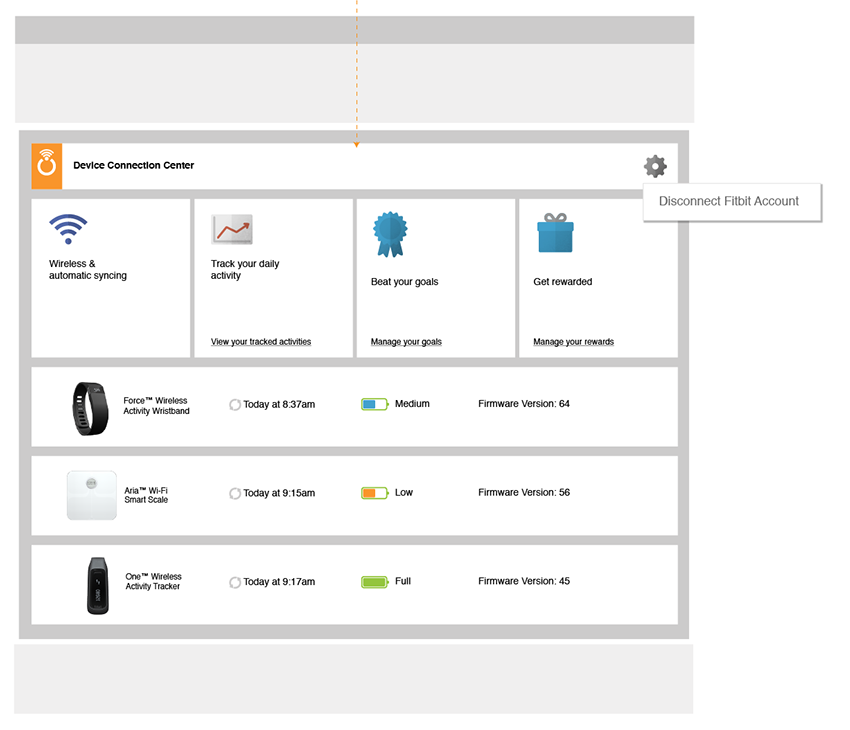This screenshot has height=730, width=850.
Task: Click the Aria smart scale image
Action: 92,495
